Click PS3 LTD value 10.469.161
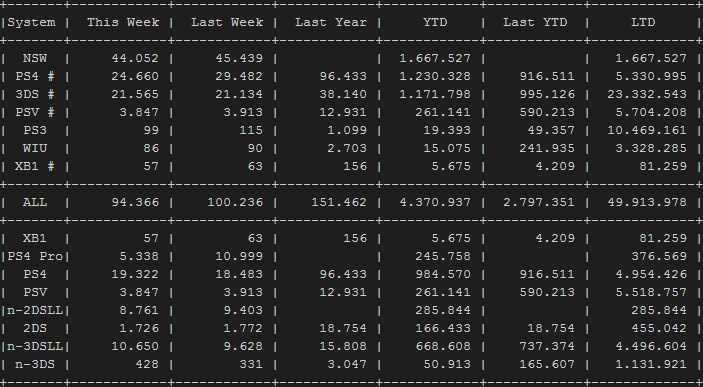703x387 pixels. point(647,130)
